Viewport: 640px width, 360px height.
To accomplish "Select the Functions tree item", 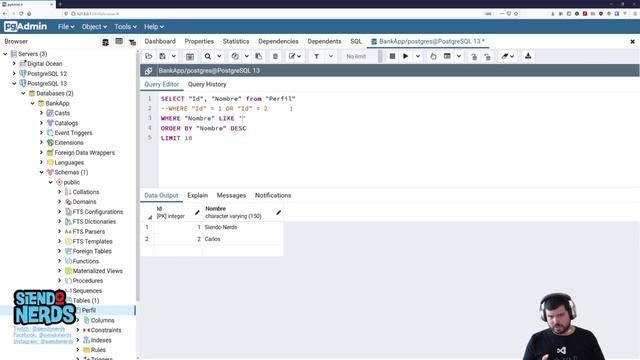I will pos(86,261).
